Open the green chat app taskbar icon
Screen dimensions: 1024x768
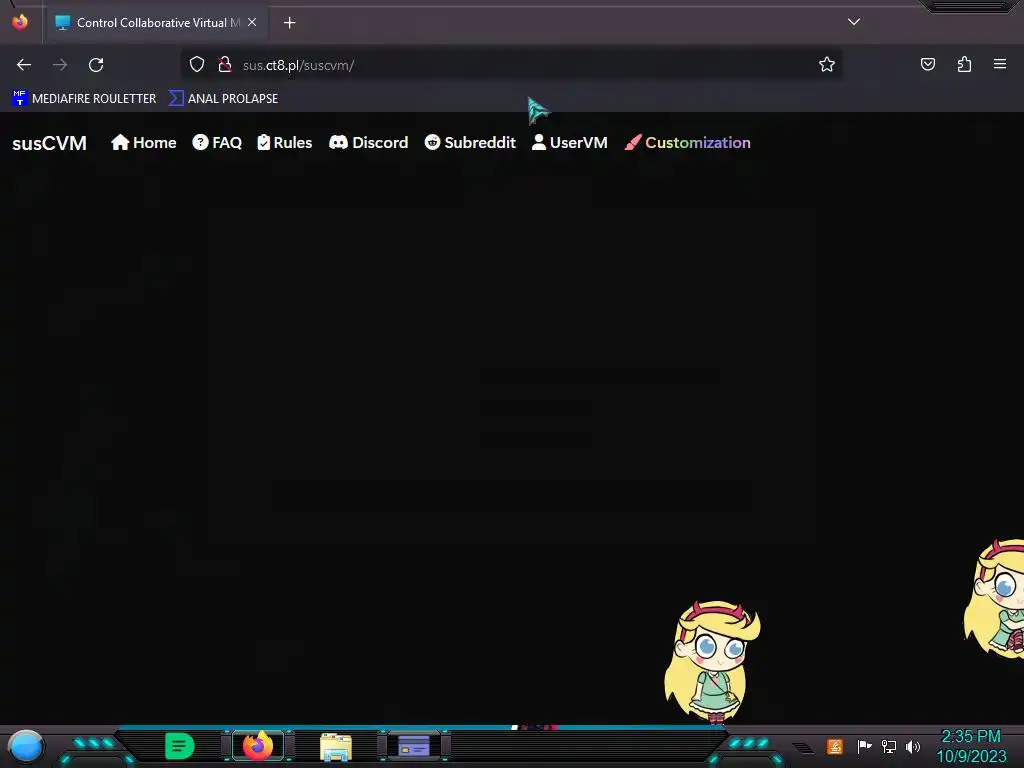coord(180,746)
